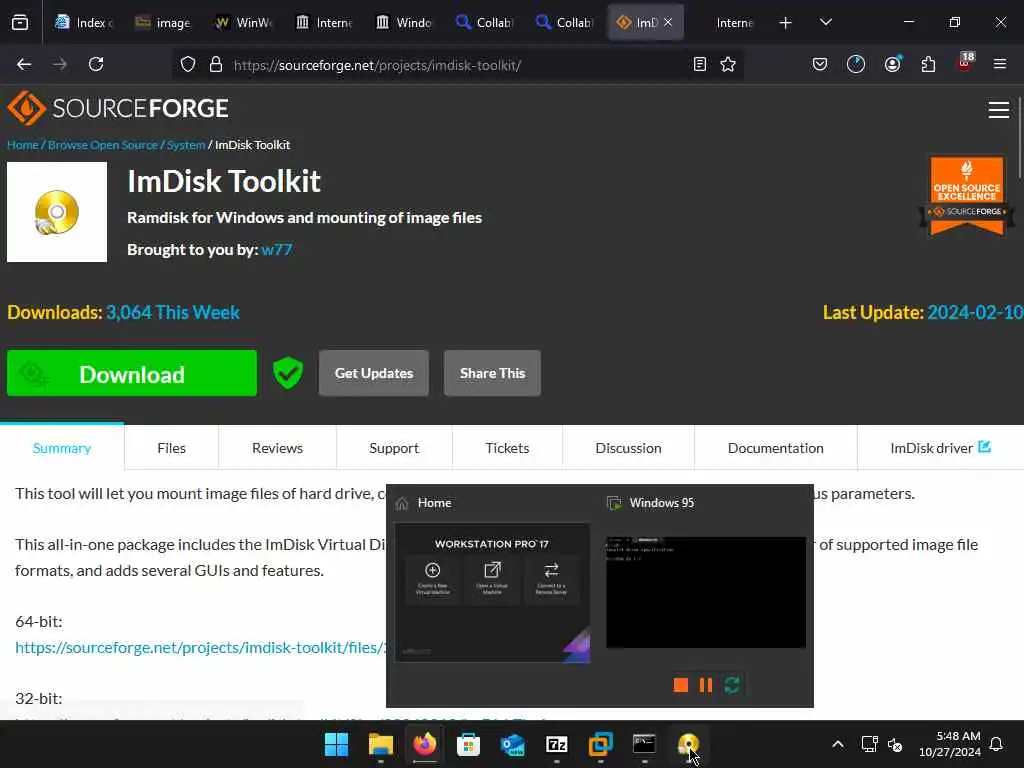
Task: Open Firefox View in tab strip
Action: tap(20, 23)
